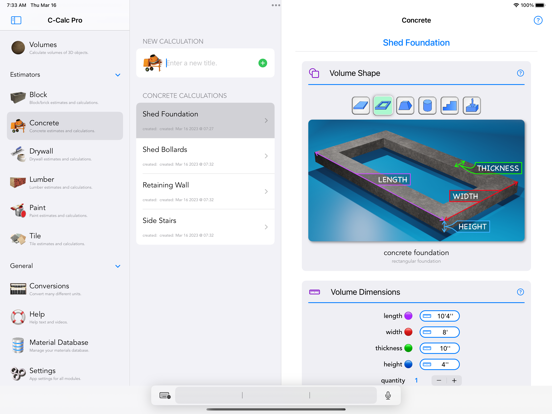This screenshot has width=552, height=414.
Task: Tap the concrete foundation diagram image
Action: pos(416,181)
